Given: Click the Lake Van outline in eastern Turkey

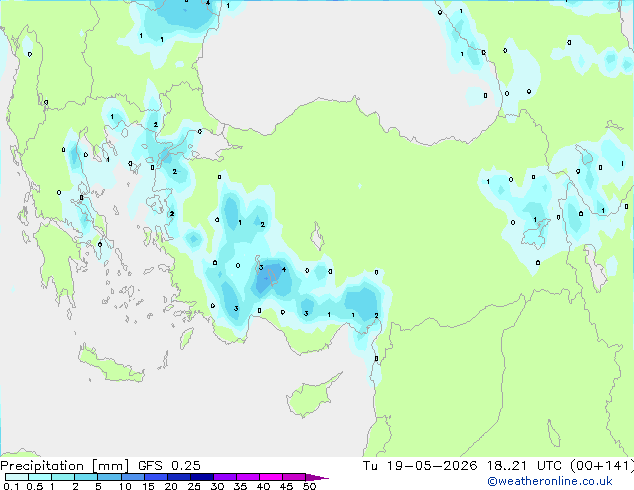Looking at the screenshot, I should pyautogui.click(x=535, y=234).
